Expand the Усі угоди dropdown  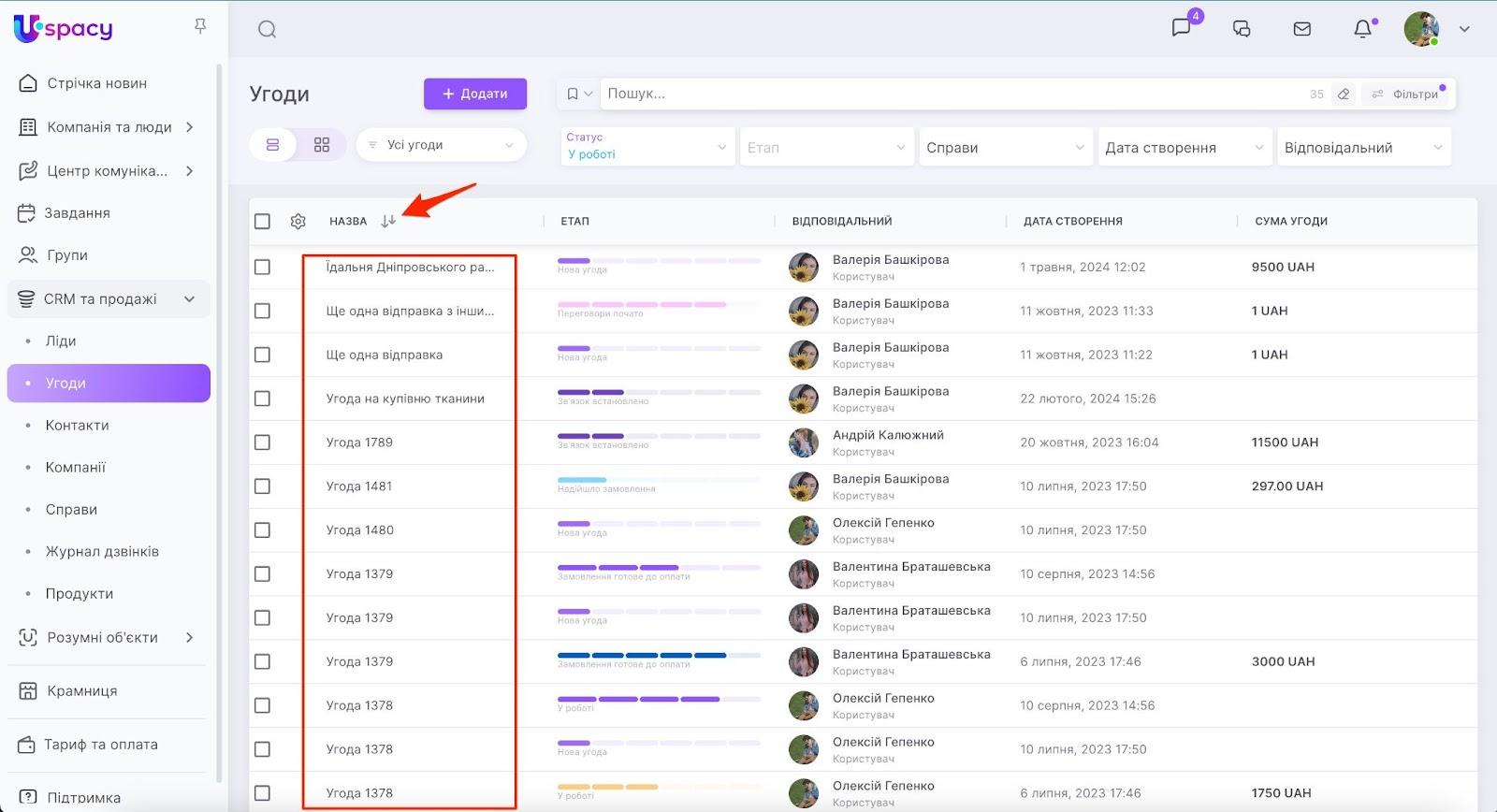441,145
